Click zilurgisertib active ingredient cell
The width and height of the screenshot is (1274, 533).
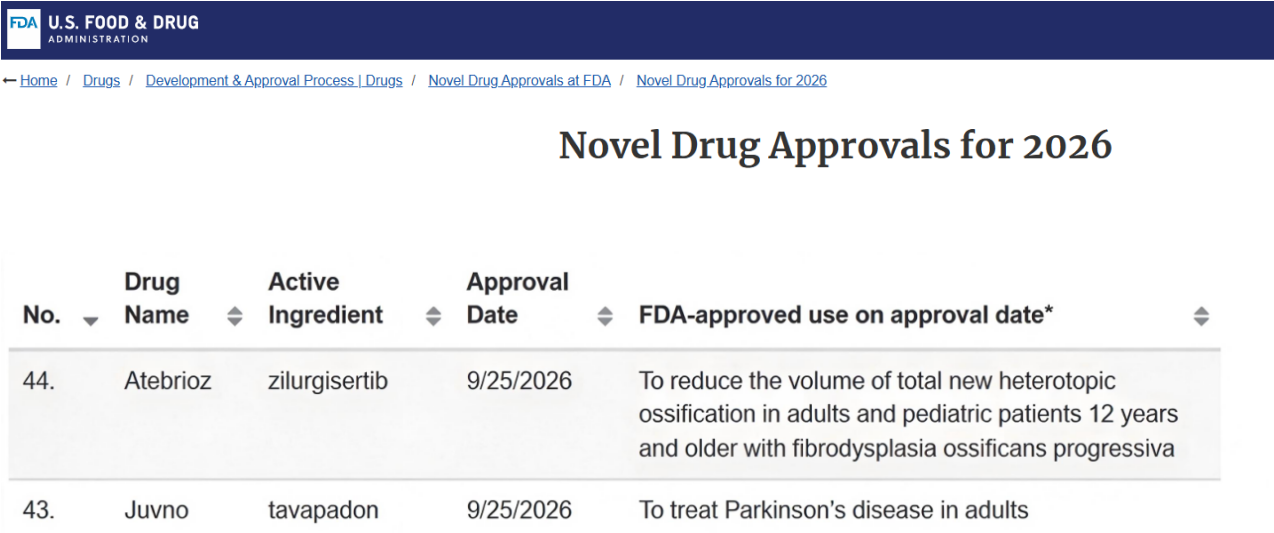(x=328, y=381)
